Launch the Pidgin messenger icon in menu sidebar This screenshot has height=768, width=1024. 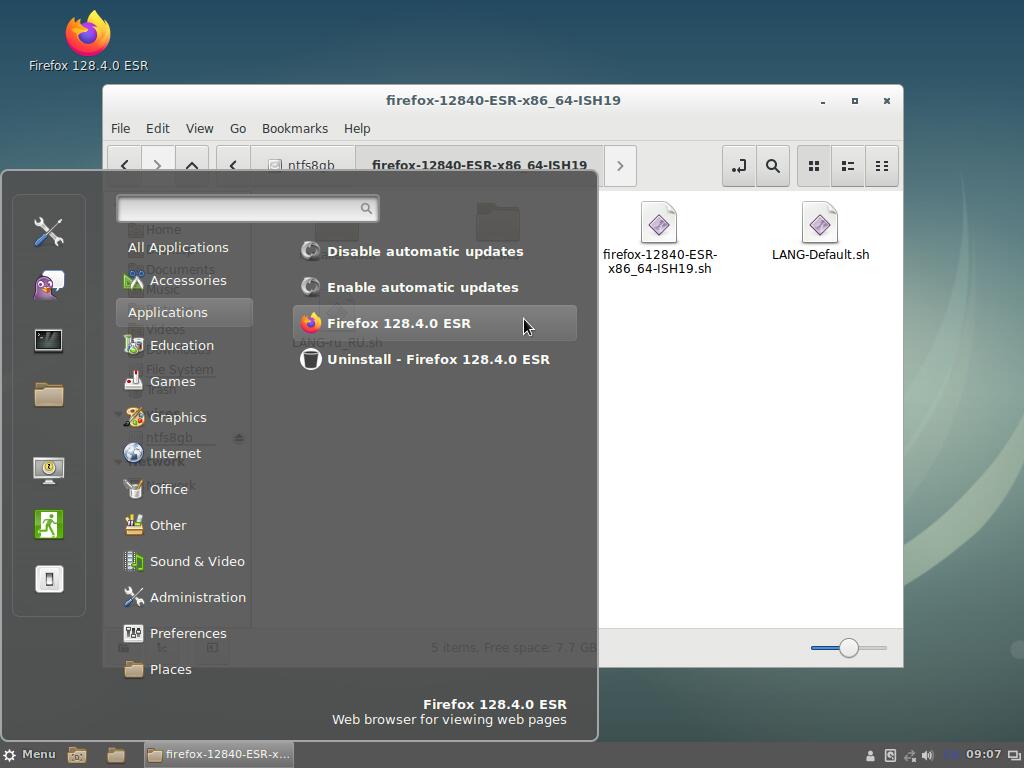point(49,285)
